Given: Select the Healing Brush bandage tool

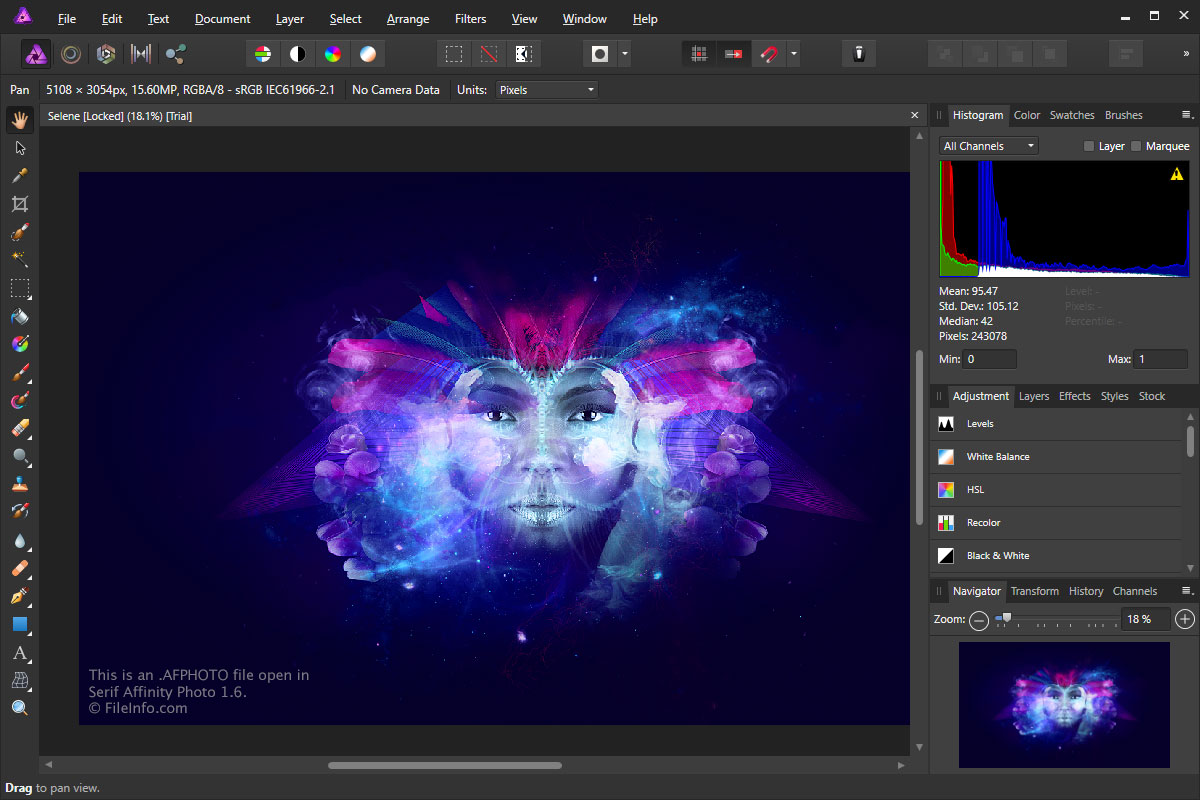Looking at the screenshot, I should pos(20,569).
